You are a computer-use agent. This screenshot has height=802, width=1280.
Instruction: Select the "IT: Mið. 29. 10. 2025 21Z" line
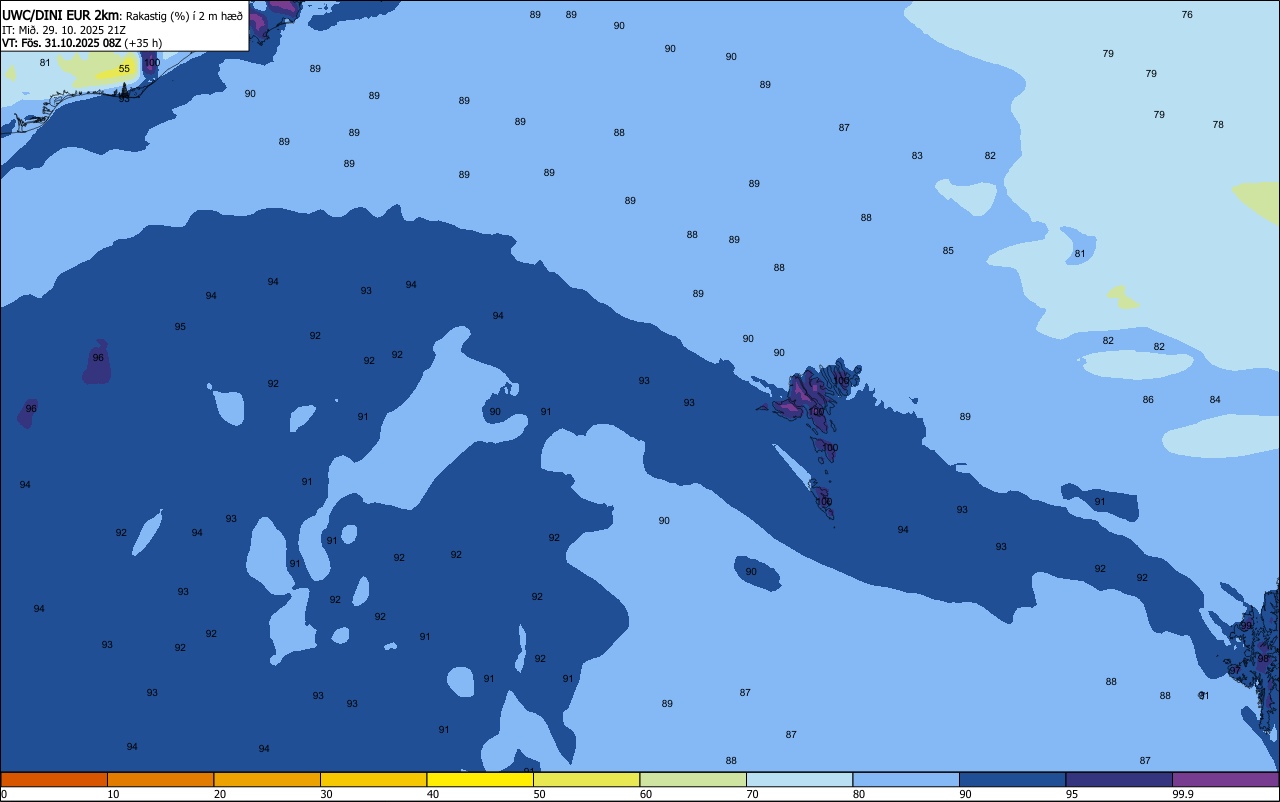point(63,30)
